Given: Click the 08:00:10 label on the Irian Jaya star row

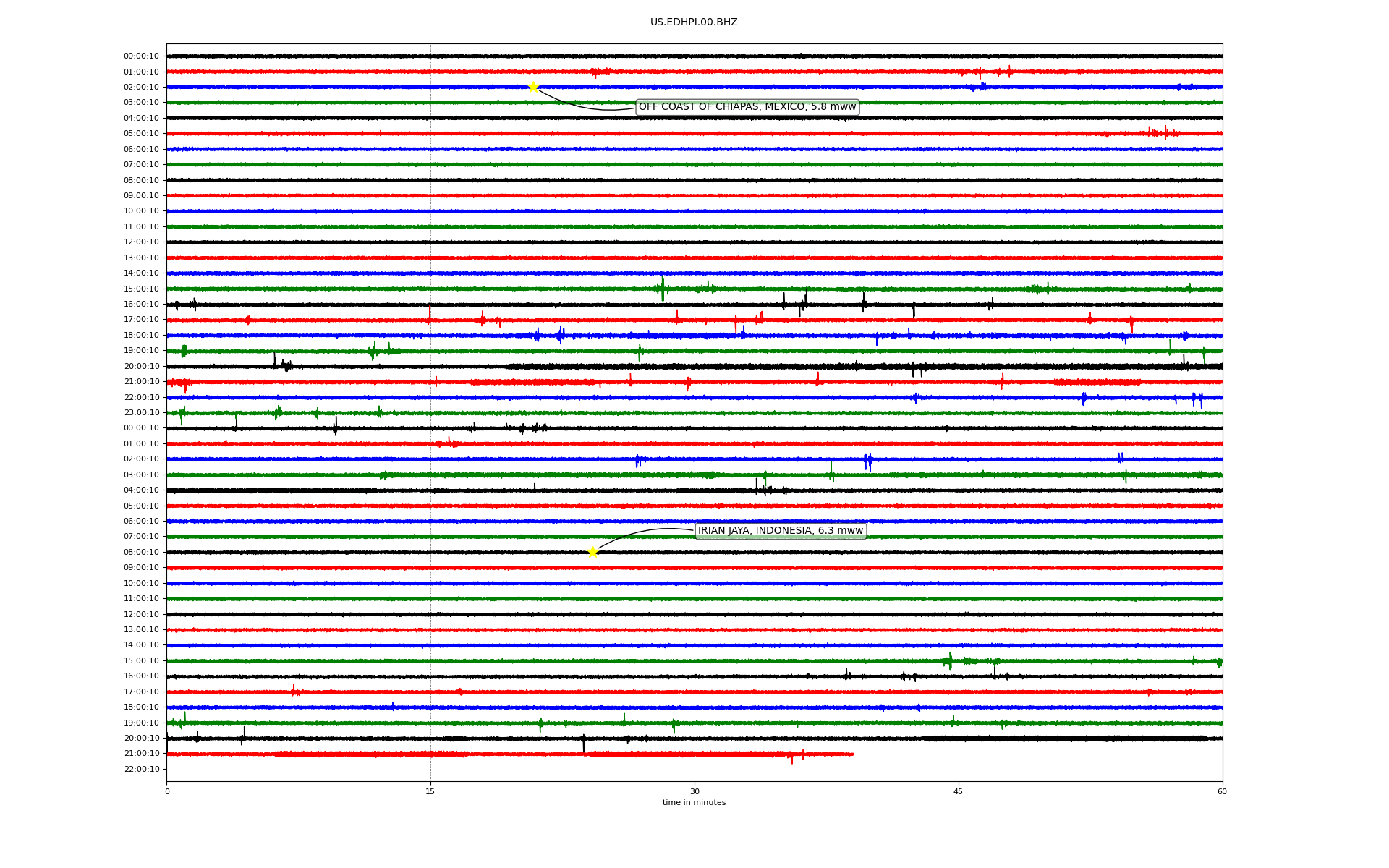Looking at the screenshot, I should click(142, 553).
